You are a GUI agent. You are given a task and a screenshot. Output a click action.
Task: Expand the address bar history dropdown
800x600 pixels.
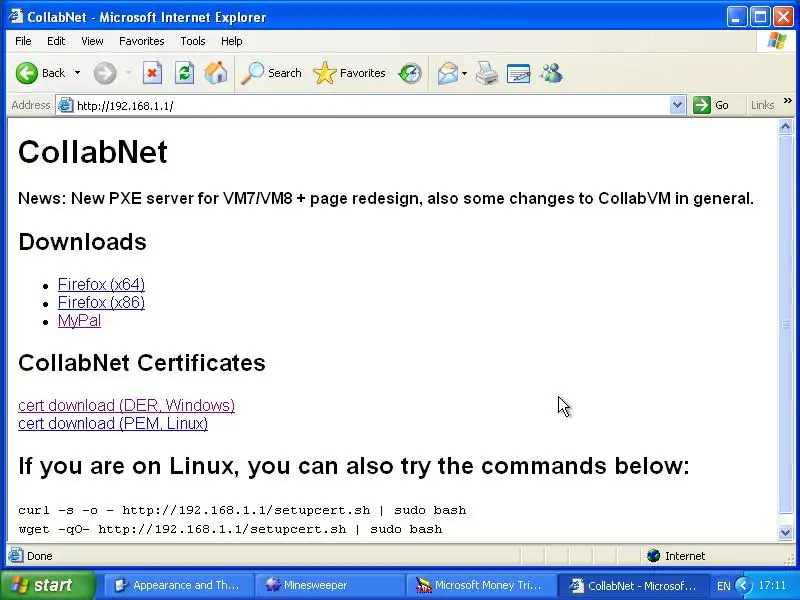click(x=677, y=105)
